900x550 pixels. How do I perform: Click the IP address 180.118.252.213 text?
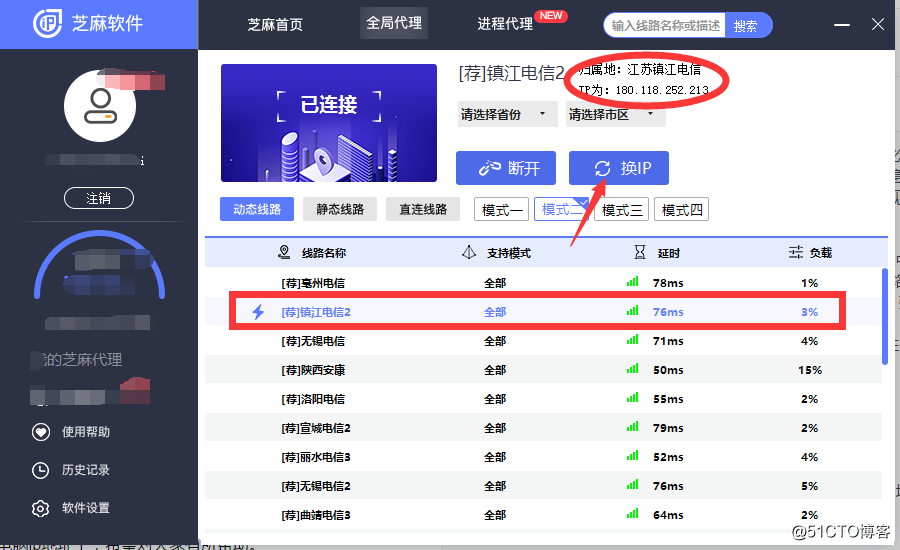click(x=662, y=90)
